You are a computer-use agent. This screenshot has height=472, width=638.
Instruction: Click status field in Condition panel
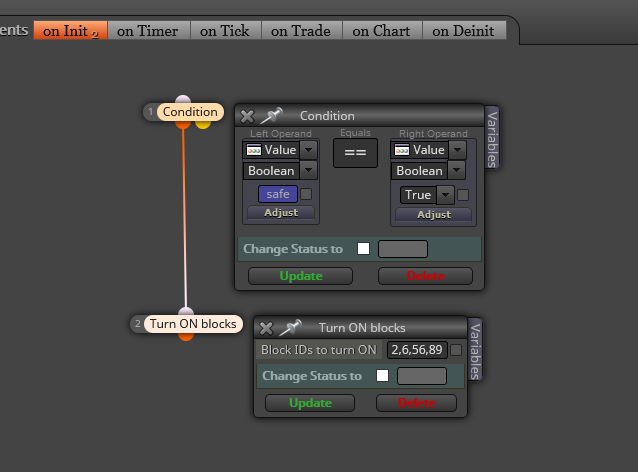(403, 249)
